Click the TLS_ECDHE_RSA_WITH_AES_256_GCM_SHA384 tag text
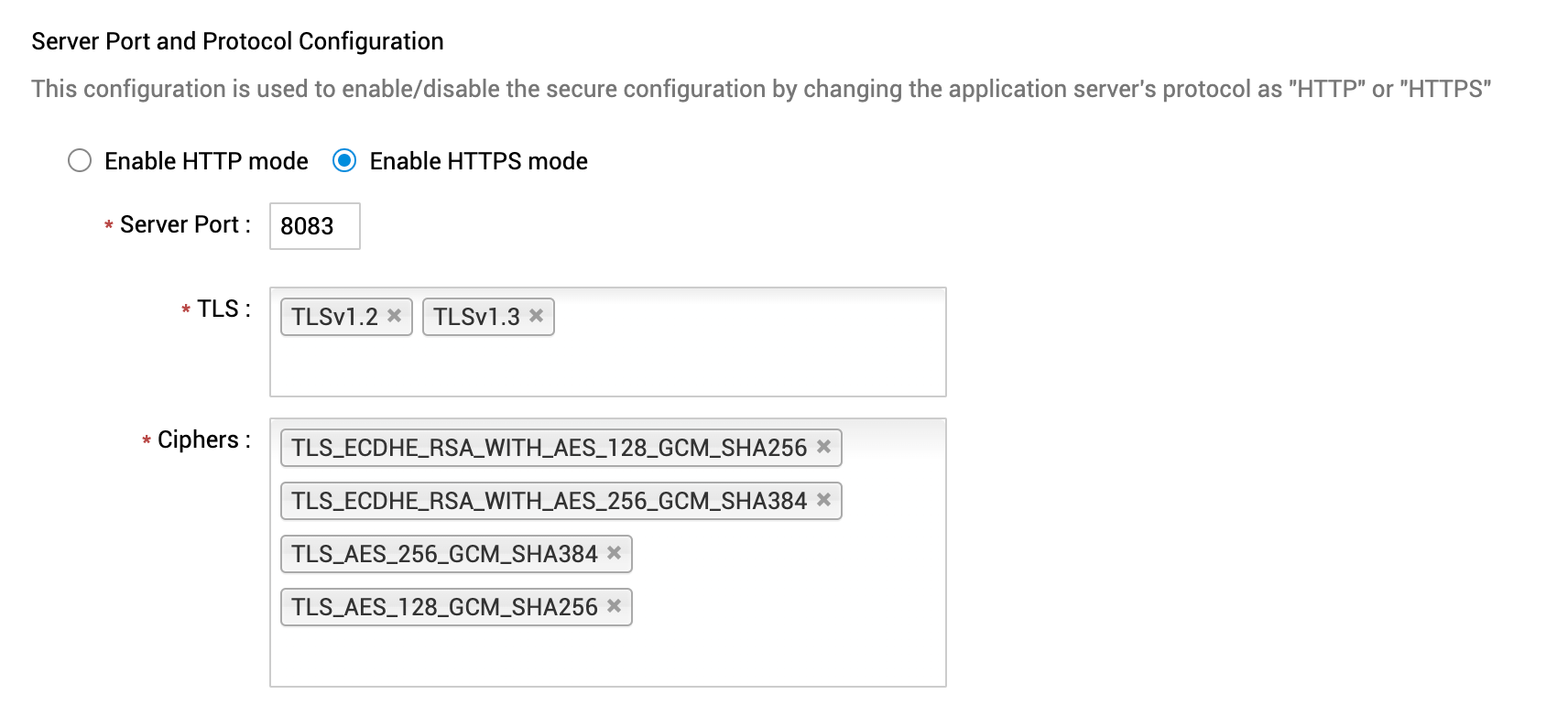1568x727 pixels. coord(549,501)
